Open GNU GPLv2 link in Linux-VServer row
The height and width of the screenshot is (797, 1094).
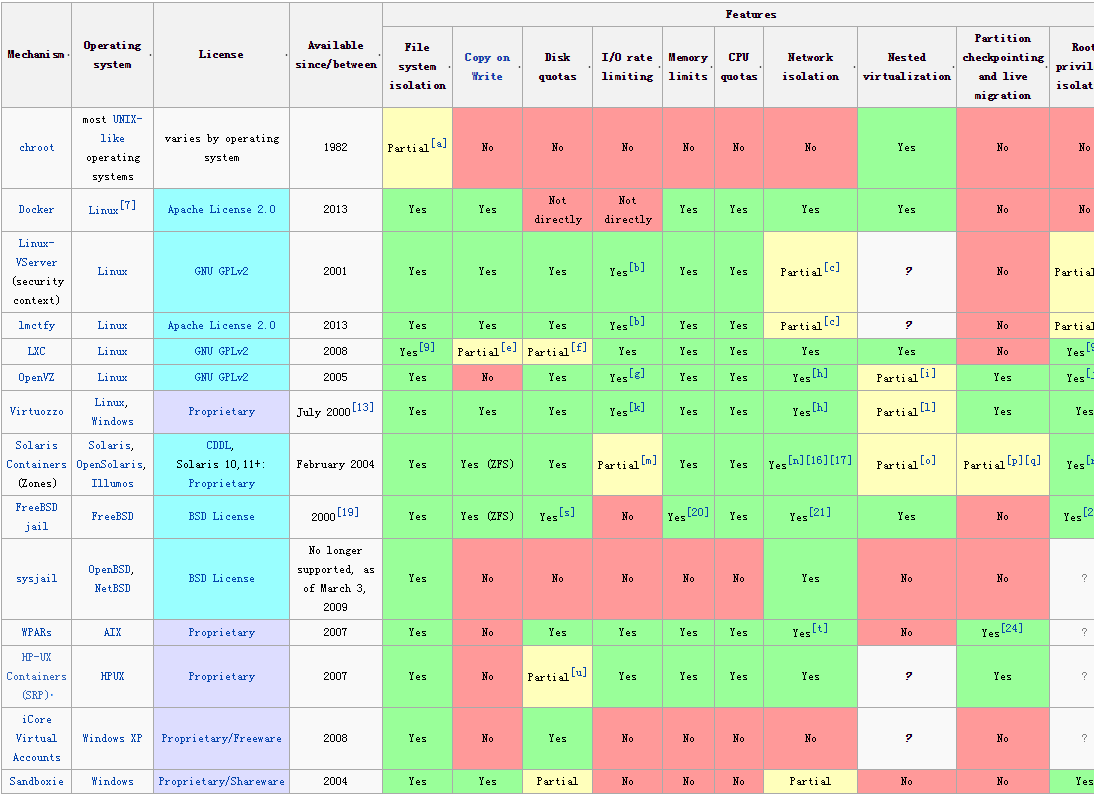point(221,271)
